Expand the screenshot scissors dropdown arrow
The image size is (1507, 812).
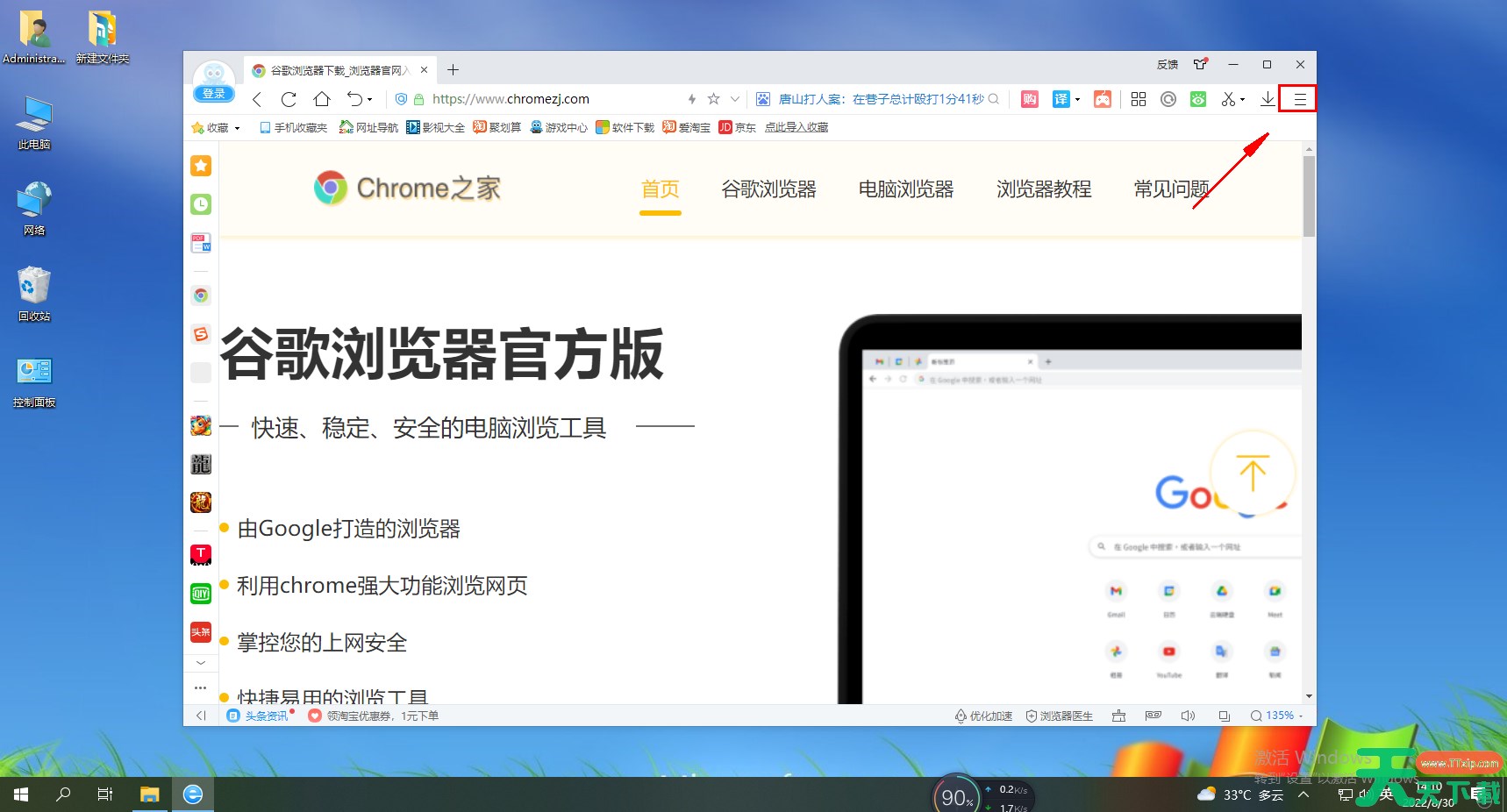[1243, 100]
